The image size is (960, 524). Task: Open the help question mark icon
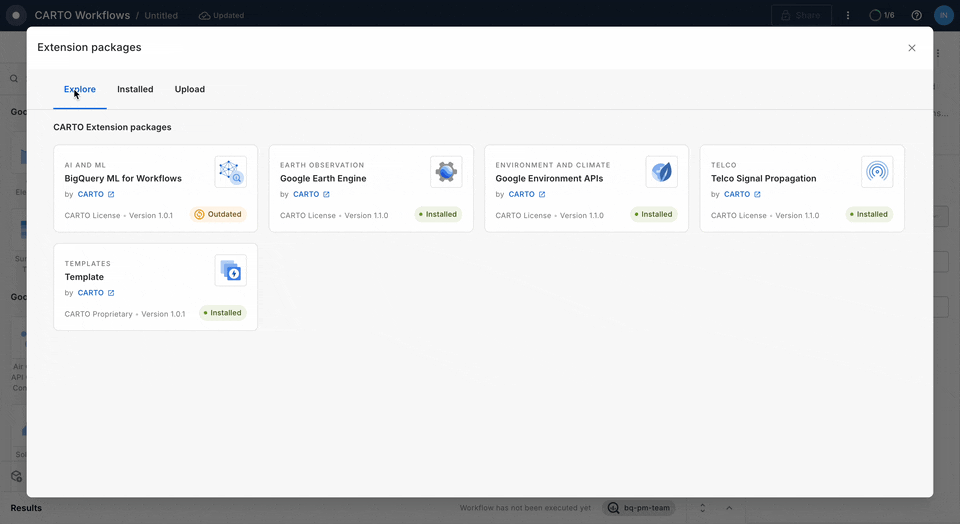(916, 16)
